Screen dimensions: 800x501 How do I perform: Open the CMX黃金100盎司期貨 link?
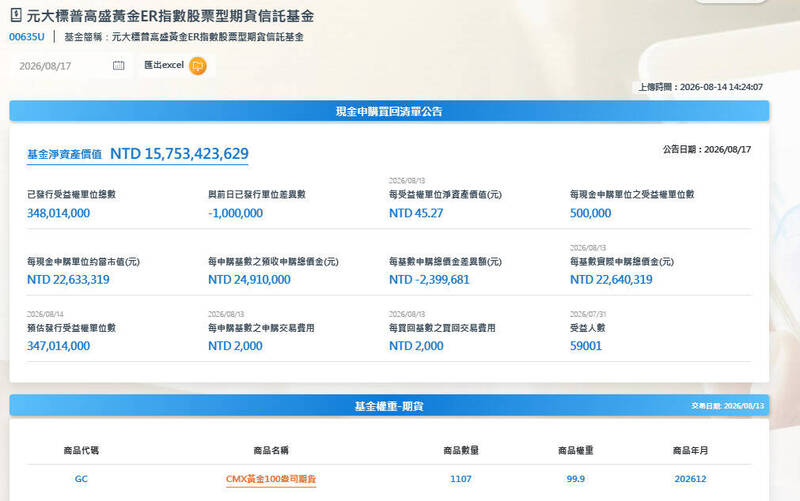271,479
